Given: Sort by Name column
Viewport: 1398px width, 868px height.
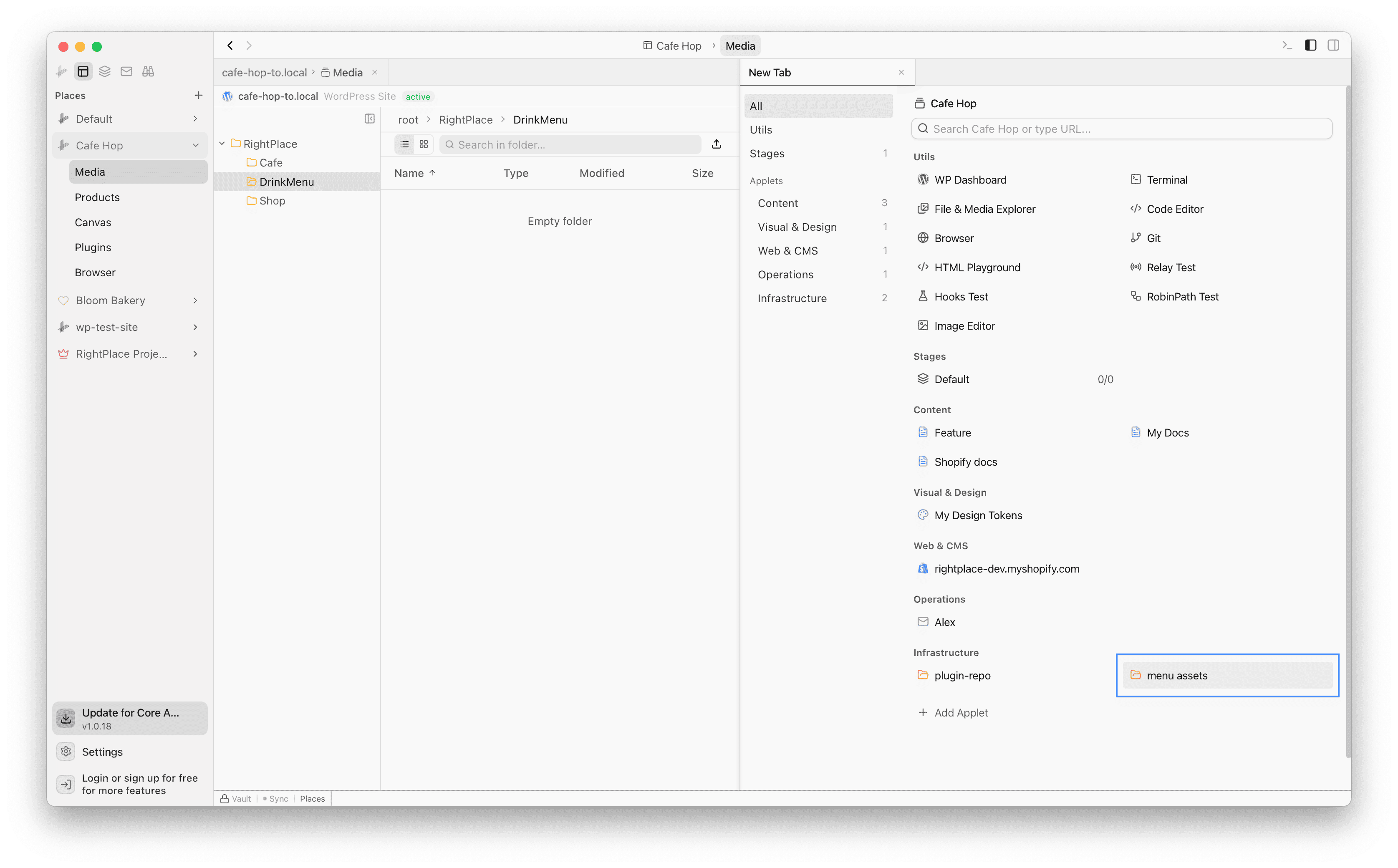Looking at the screenshot, I should [414, 173].
